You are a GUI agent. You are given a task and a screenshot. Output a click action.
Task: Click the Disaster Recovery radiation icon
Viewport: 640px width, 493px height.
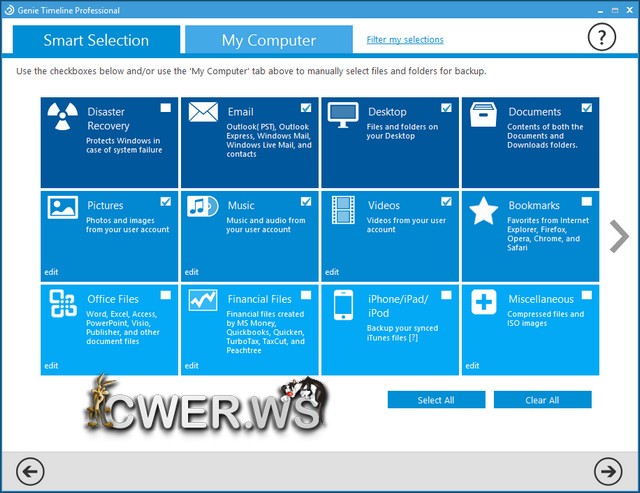point(63,117)
